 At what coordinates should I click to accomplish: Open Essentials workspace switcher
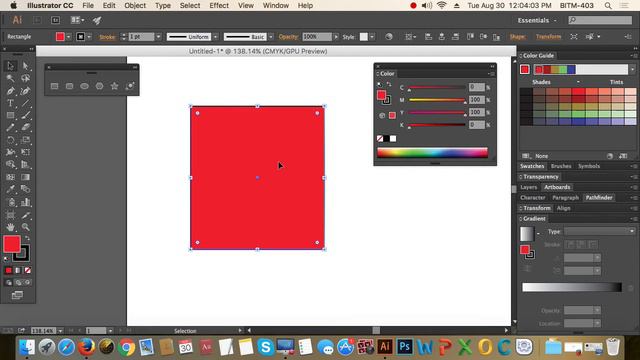(536, 20)
